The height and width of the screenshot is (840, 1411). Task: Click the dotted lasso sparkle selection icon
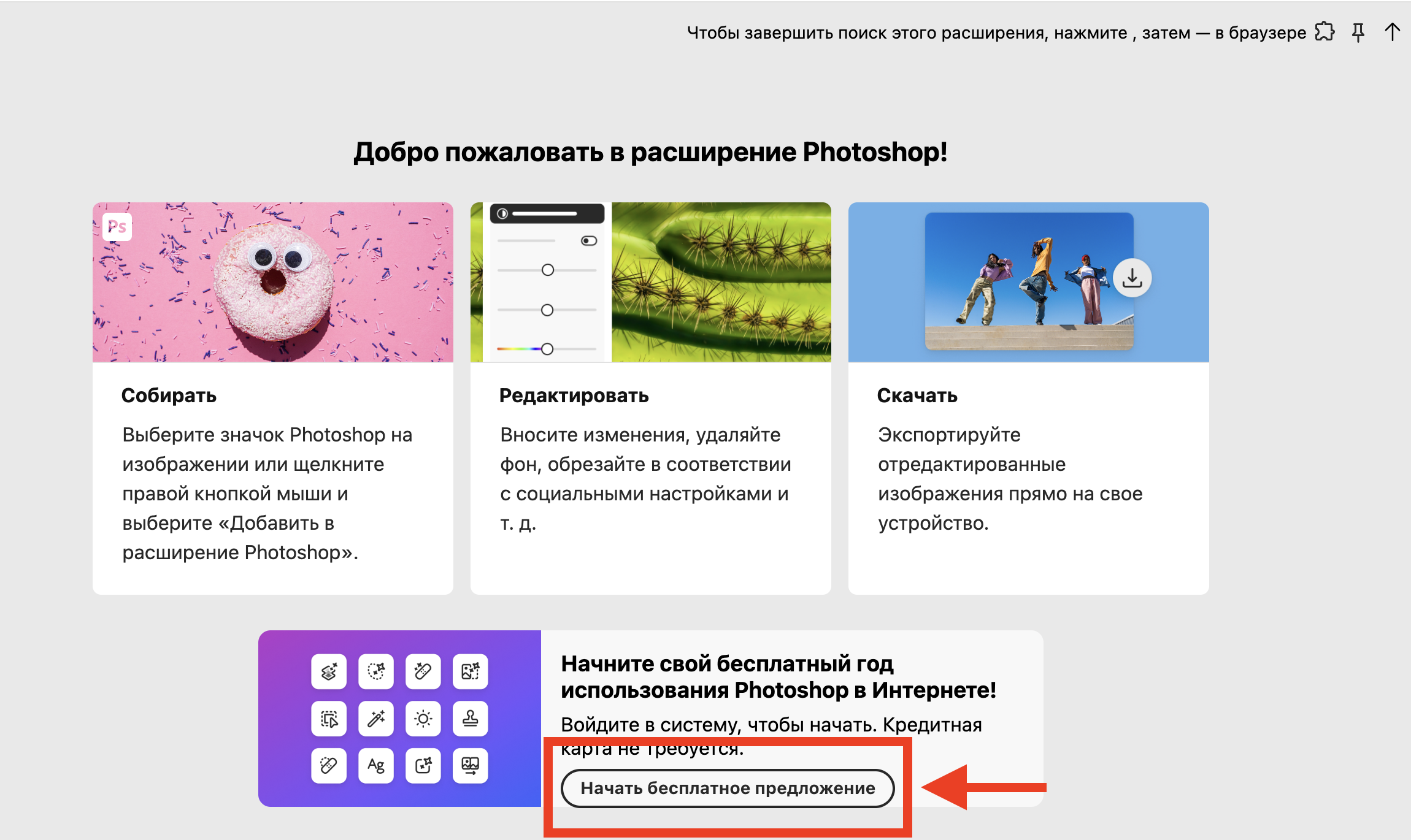click(376, 671)
